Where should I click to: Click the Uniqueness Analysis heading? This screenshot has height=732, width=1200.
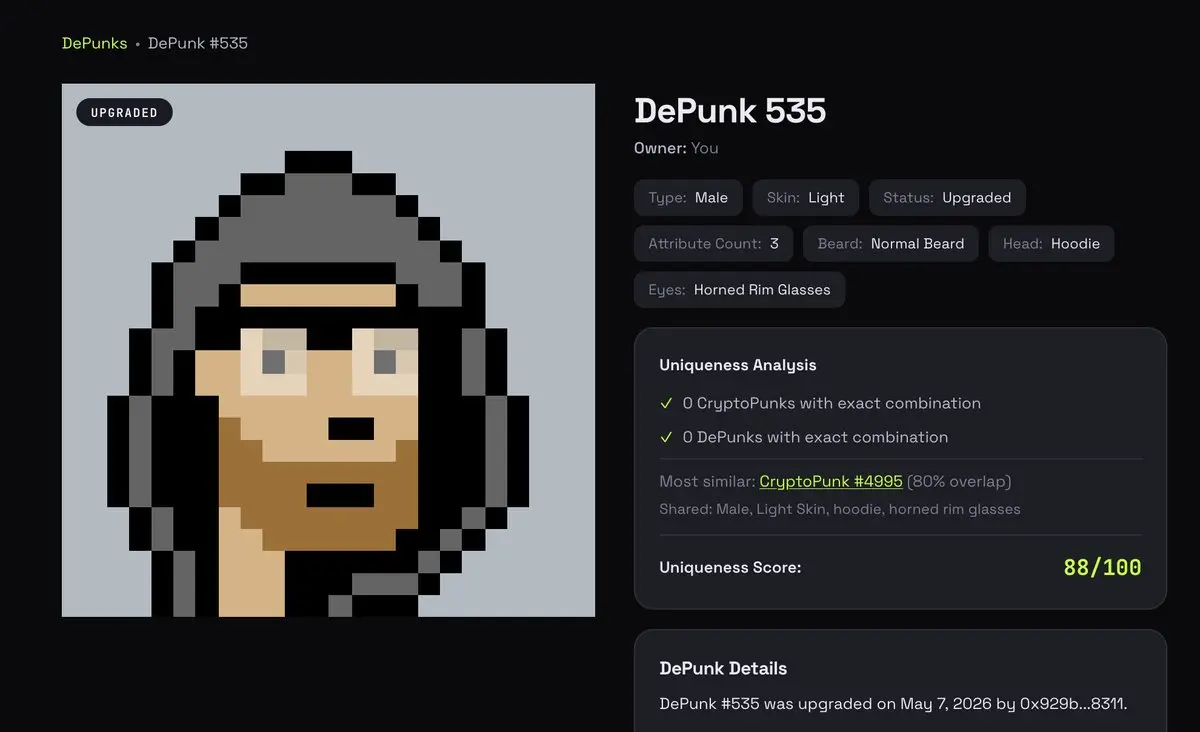tap(738, 365)
